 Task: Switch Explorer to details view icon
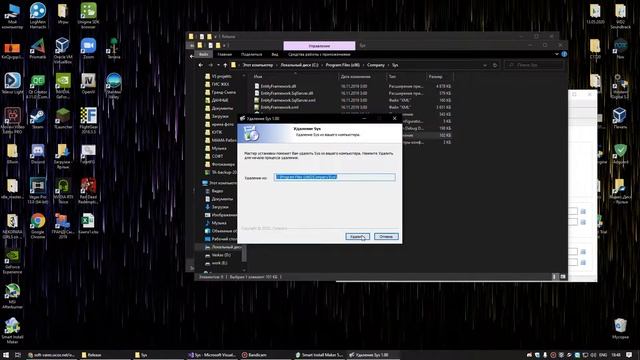pos(554,277)
